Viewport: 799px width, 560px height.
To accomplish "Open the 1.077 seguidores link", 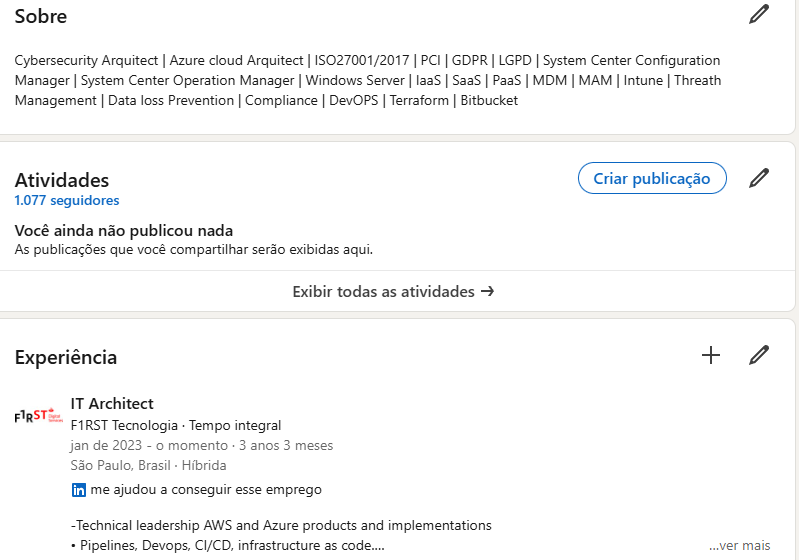I will (66, 200).
